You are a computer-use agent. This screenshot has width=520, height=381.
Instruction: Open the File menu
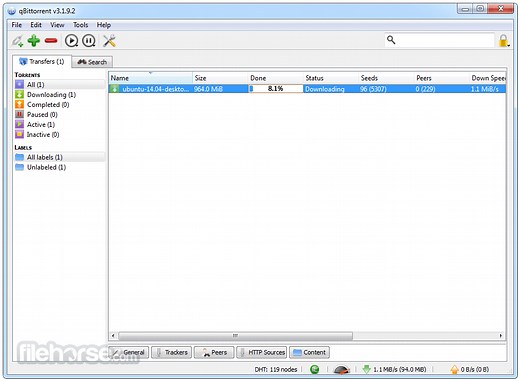point(16,25)
